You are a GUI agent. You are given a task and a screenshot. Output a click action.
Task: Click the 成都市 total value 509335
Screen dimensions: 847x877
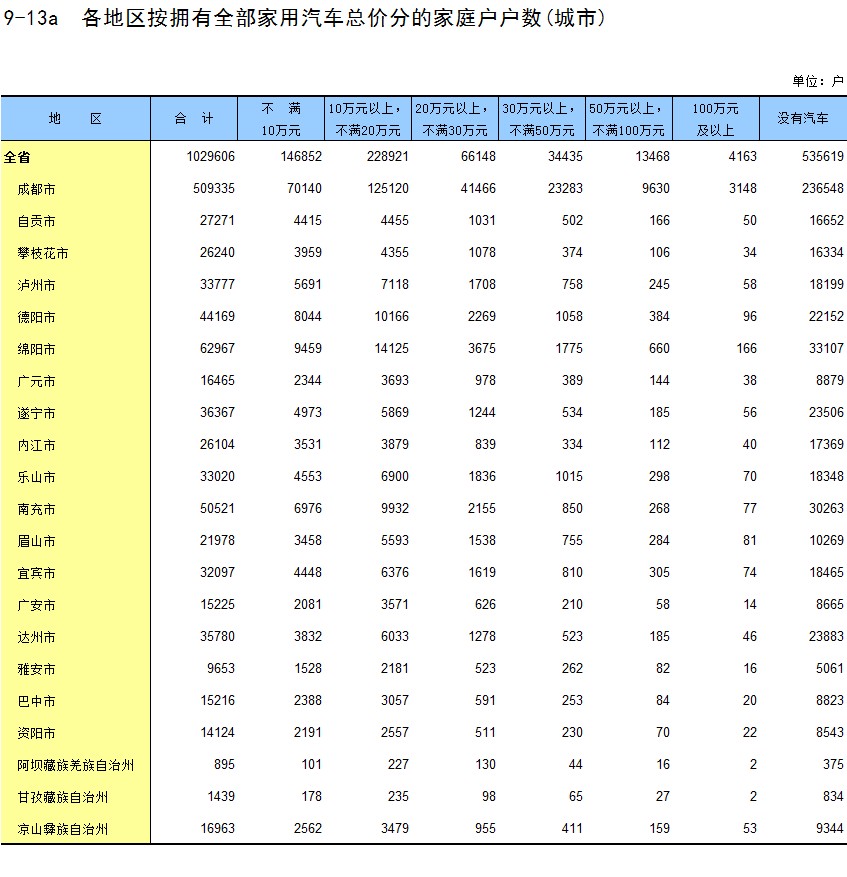click(x=214, y=188)
